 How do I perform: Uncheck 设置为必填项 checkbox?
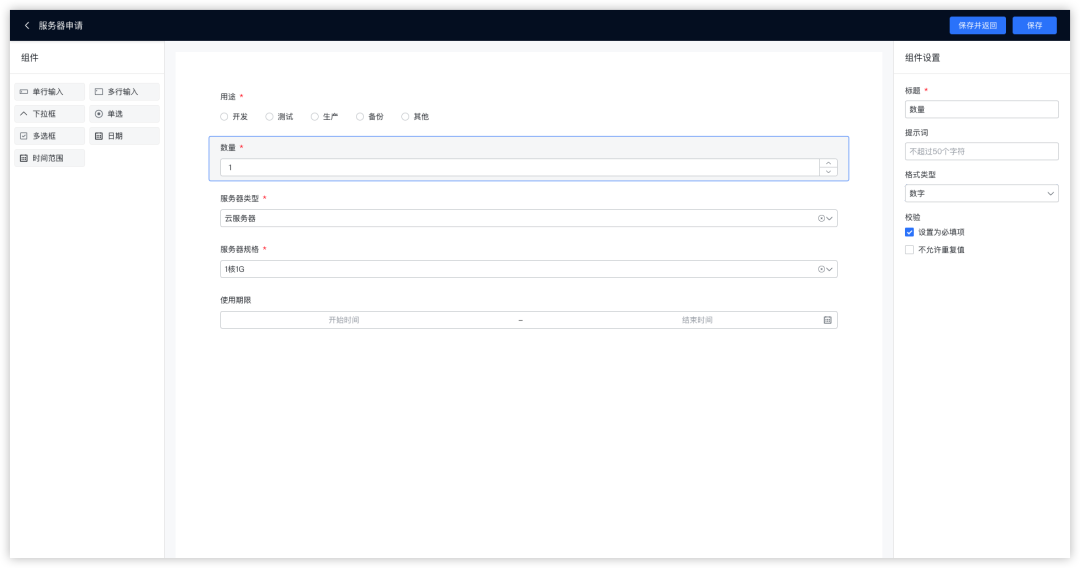coord(909,232)
